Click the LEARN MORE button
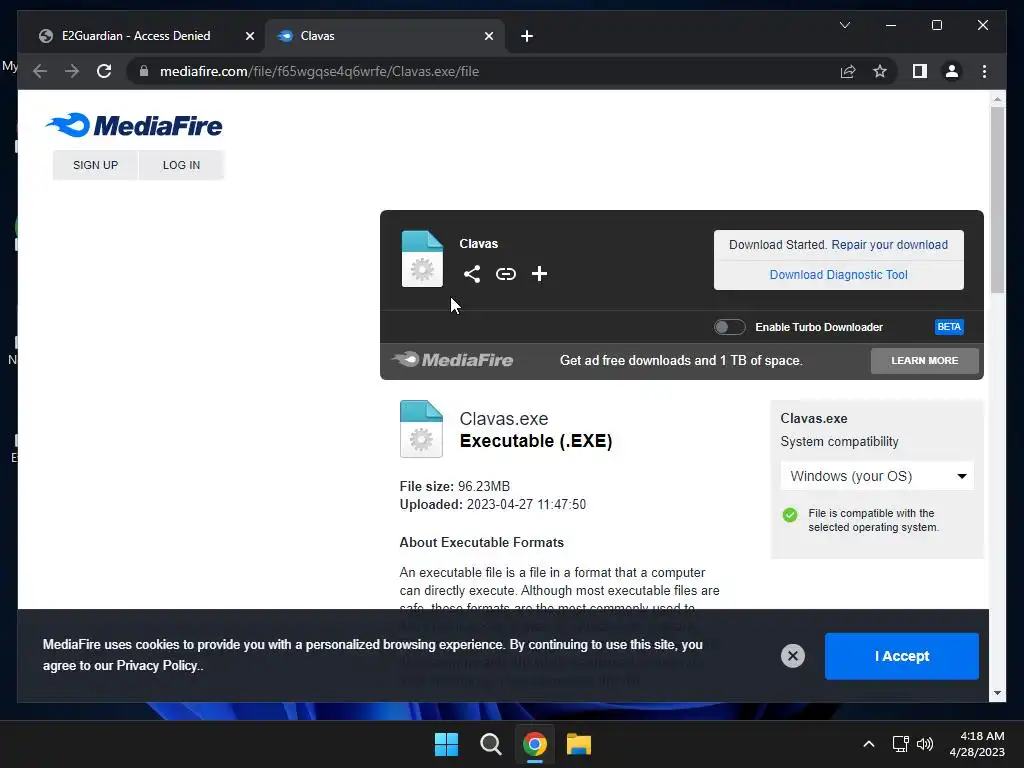Screen dimensions: 1024x768 (x=925, y=360)
